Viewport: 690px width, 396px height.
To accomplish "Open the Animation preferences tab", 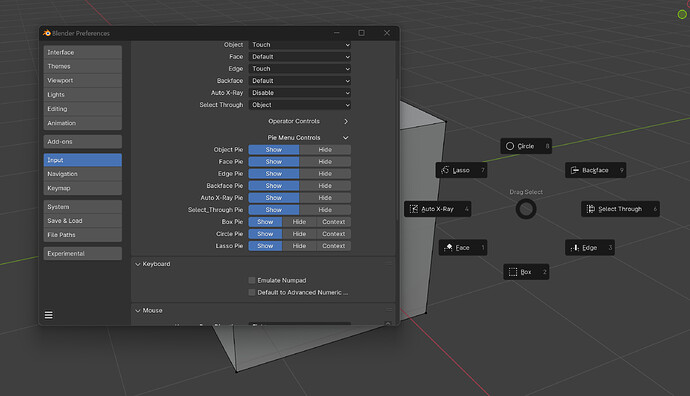I will pos(83,123).
